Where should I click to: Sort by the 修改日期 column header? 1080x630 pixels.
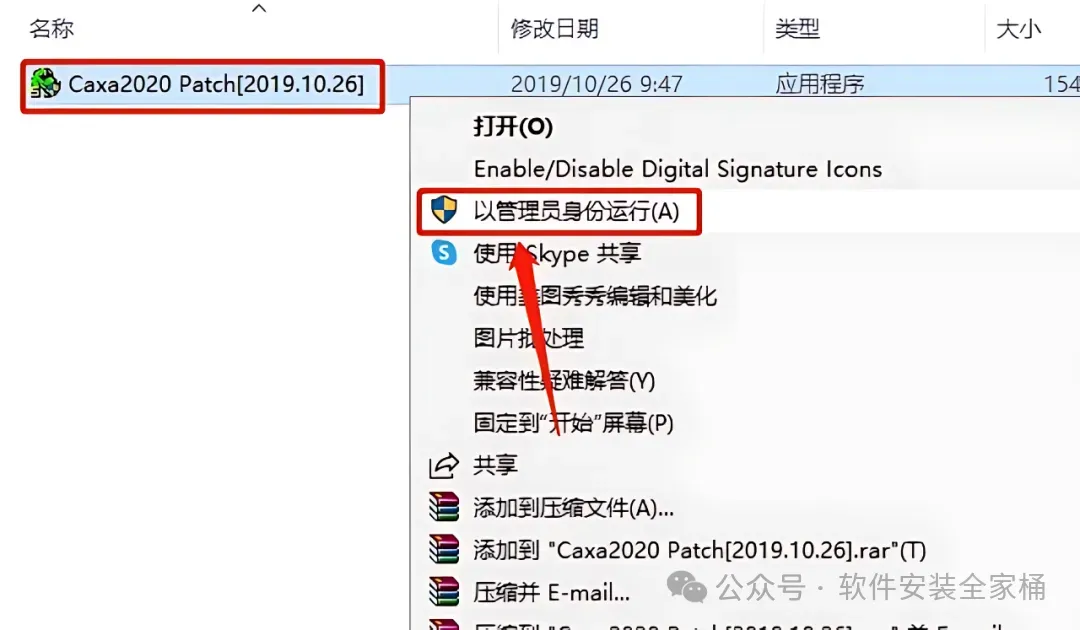pos(554,29)
